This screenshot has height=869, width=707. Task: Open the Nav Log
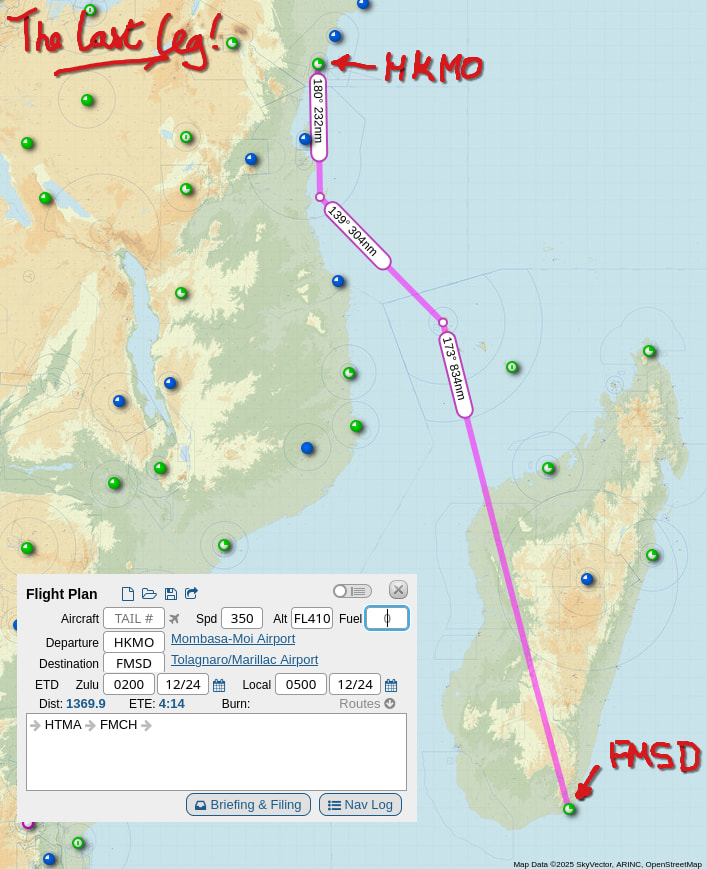[360, 804]
